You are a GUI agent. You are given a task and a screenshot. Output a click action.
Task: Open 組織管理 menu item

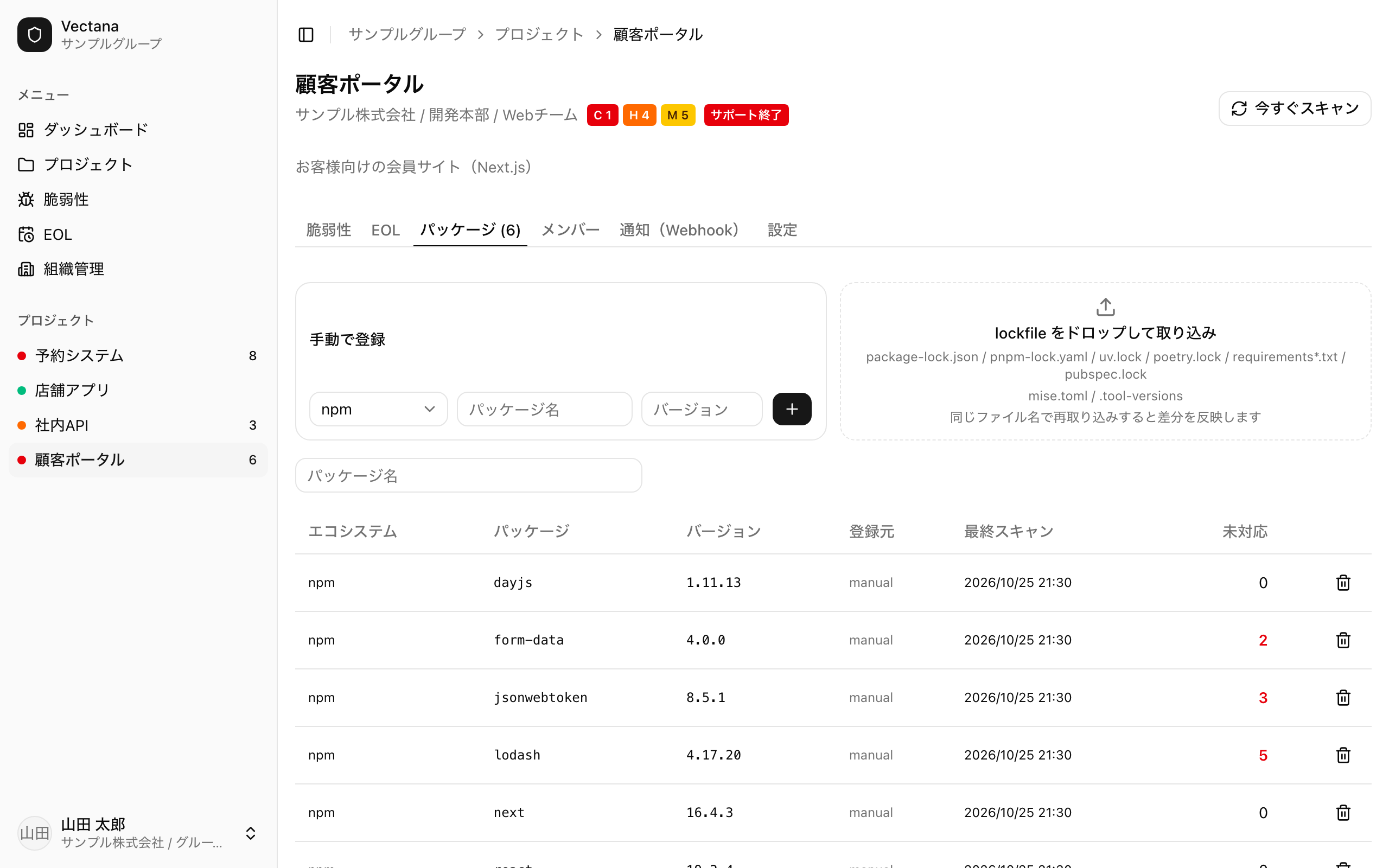tap(138, 269)
